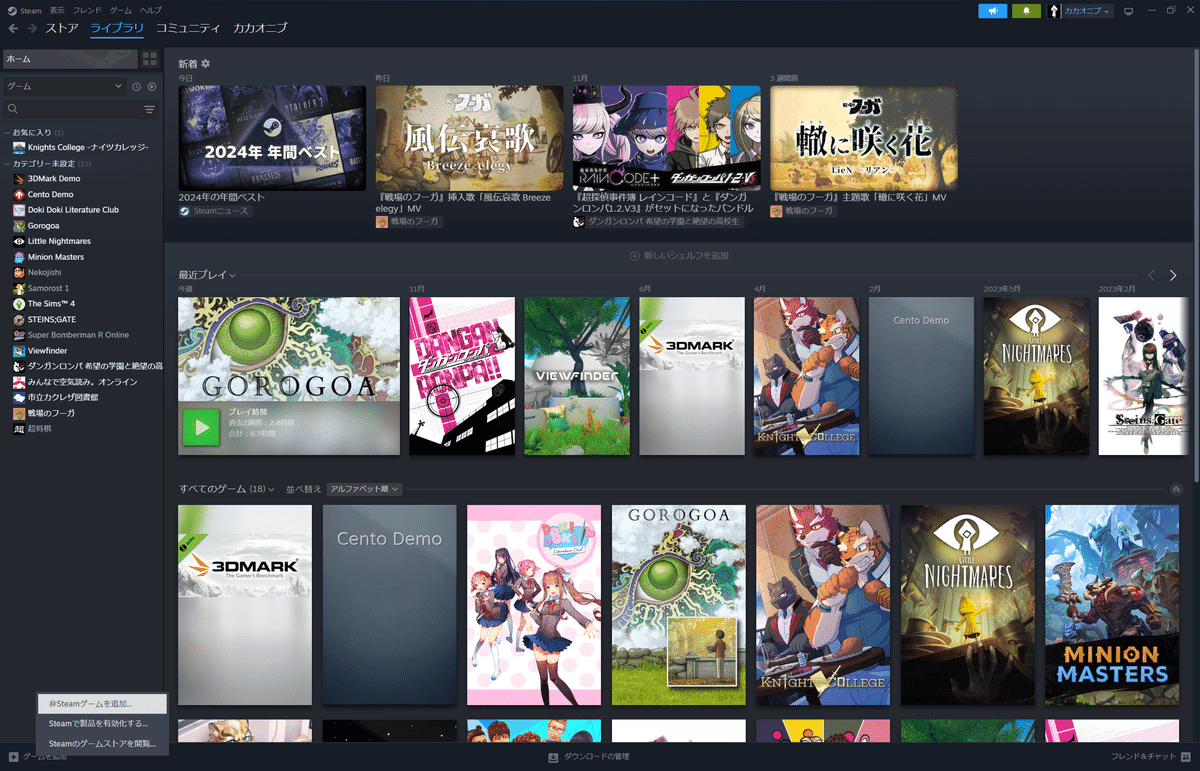Open advanced filter options beside search box
This screenshot has height=771, width=1200.
point(149,109)
